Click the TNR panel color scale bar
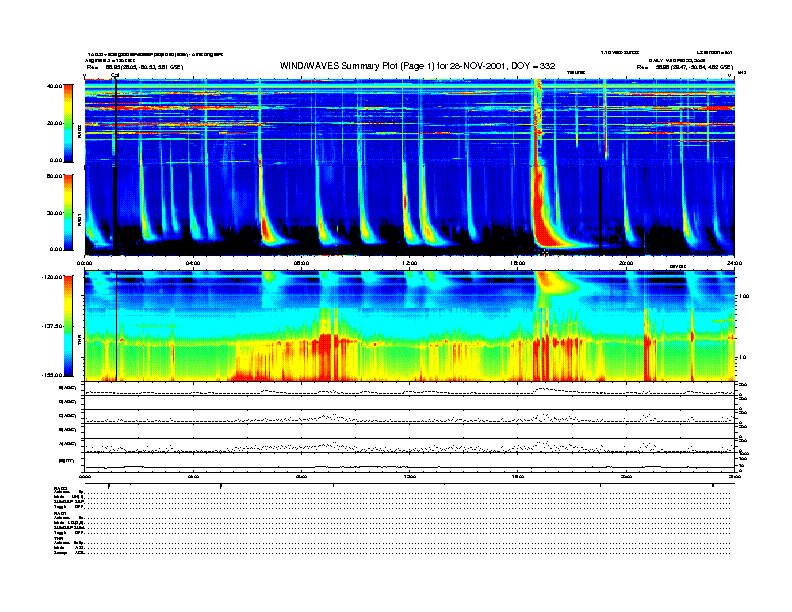Screen dimensions: 792x612 pos(69,326)
